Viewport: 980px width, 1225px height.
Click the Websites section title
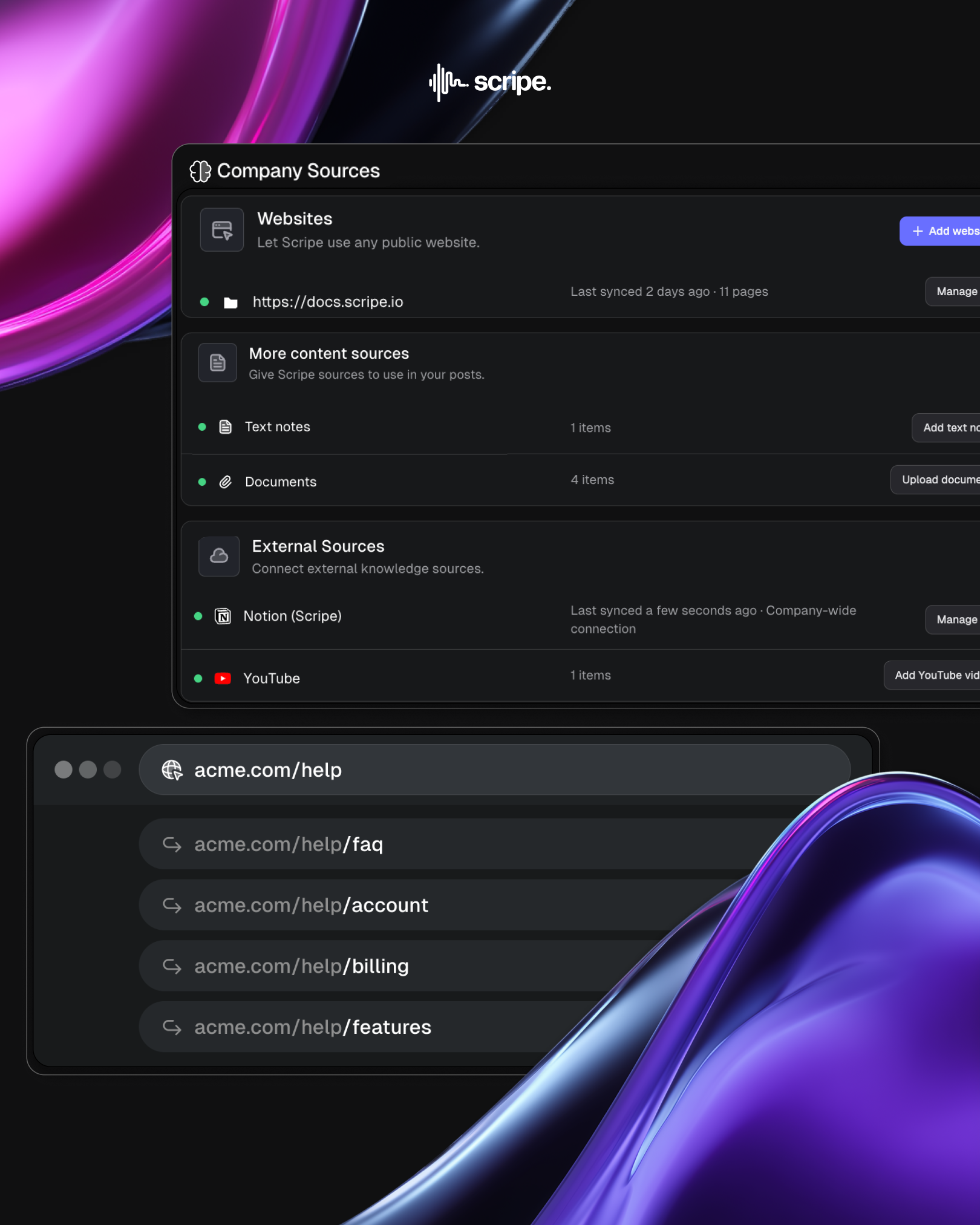point(295,219)
